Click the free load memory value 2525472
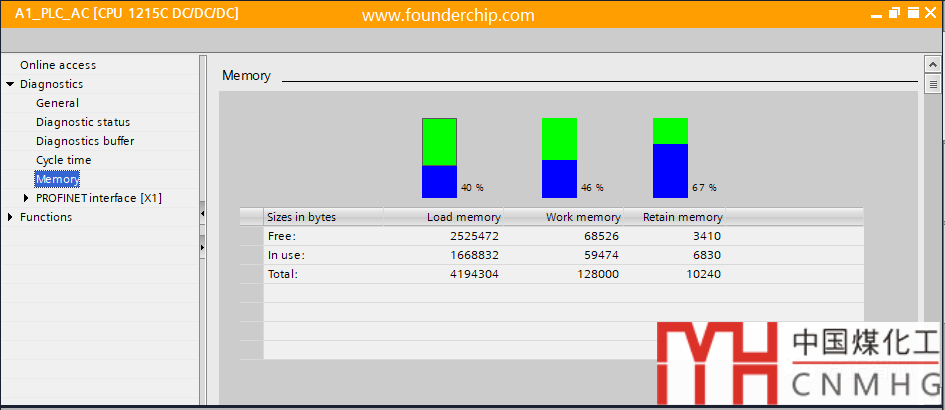 [x=474, y=236]
